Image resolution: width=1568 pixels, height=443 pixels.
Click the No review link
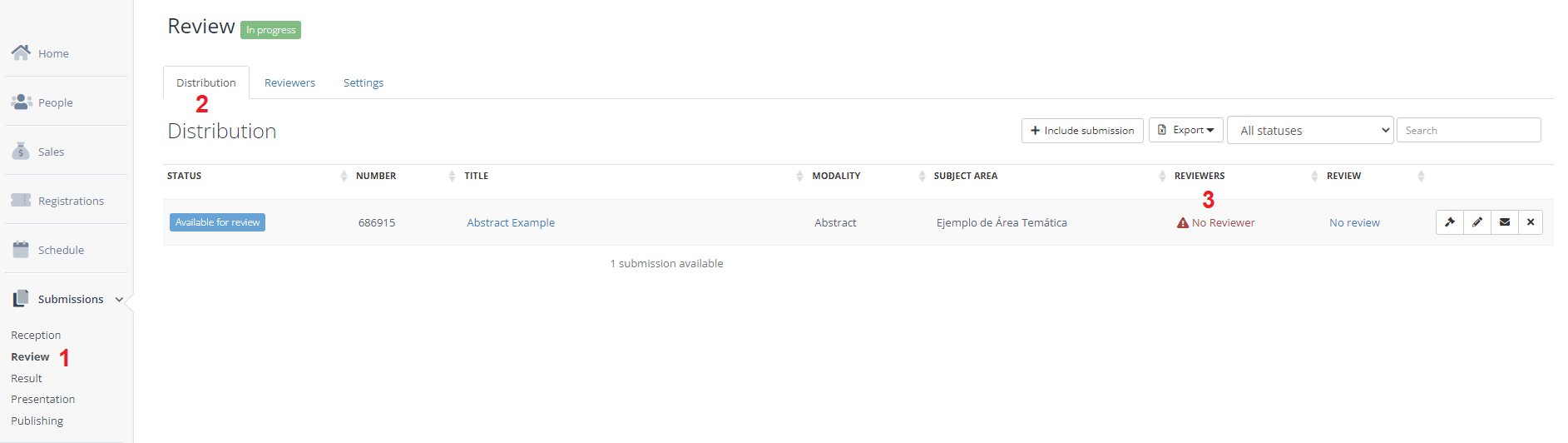point(1354,222)
